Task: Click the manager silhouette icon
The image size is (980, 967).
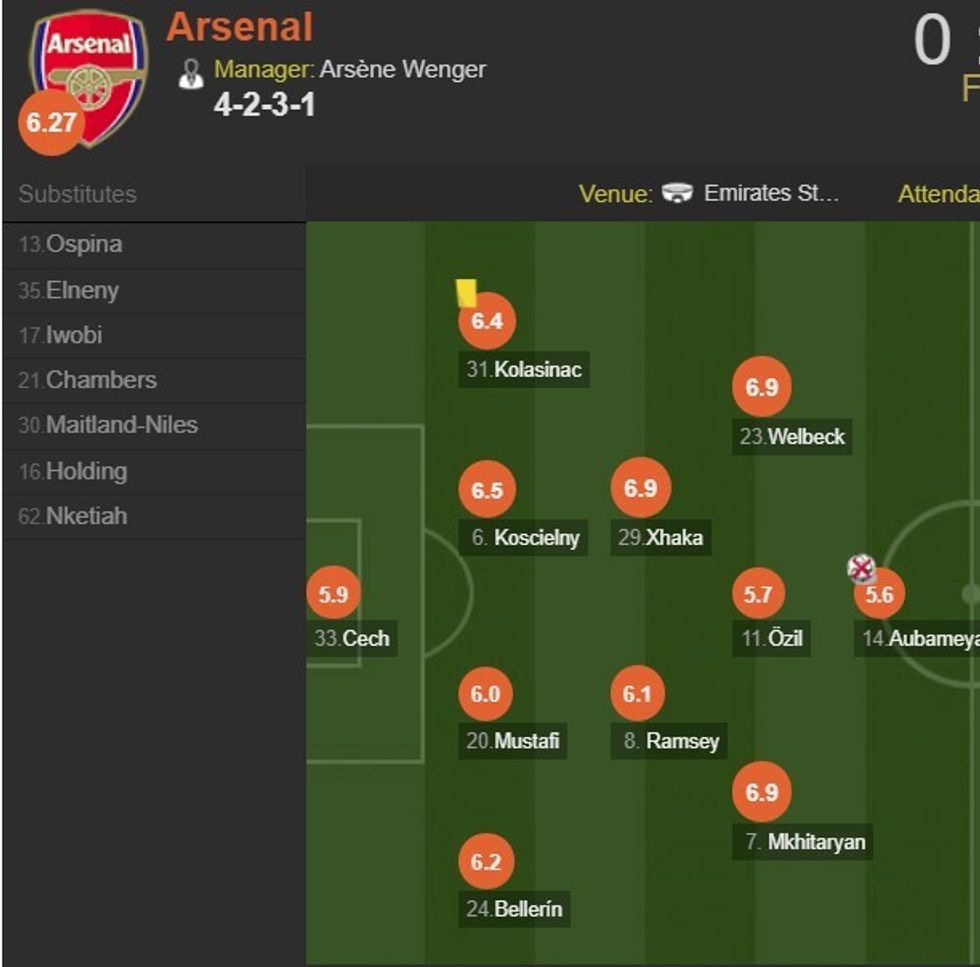Action: click(192, 70)
